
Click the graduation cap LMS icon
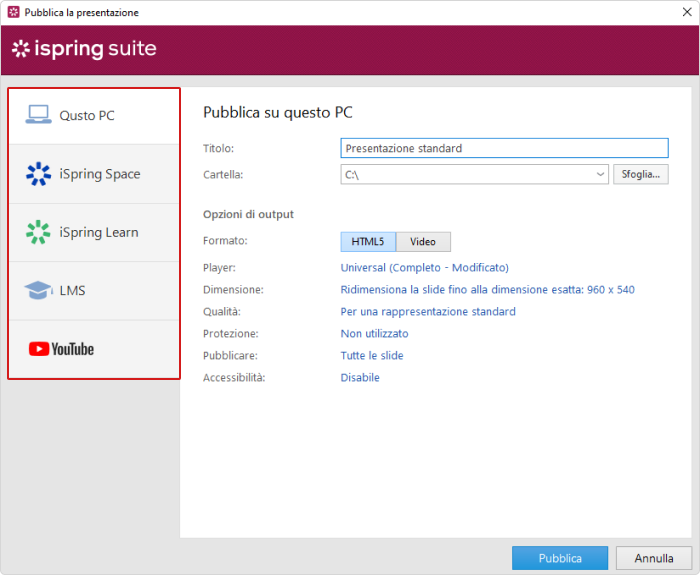(38, 290)
